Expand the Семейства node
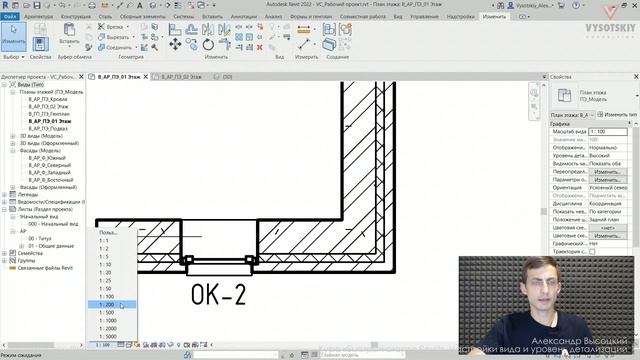This screenshot has height=360, width=640. click(4, 253)
